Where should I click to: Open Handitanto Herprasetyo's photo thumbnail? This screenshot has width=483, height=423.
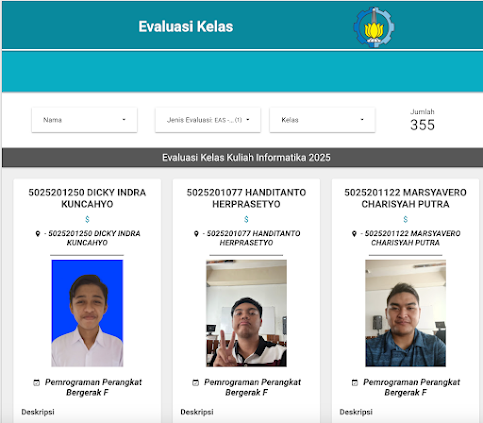(x=246, y=313)
